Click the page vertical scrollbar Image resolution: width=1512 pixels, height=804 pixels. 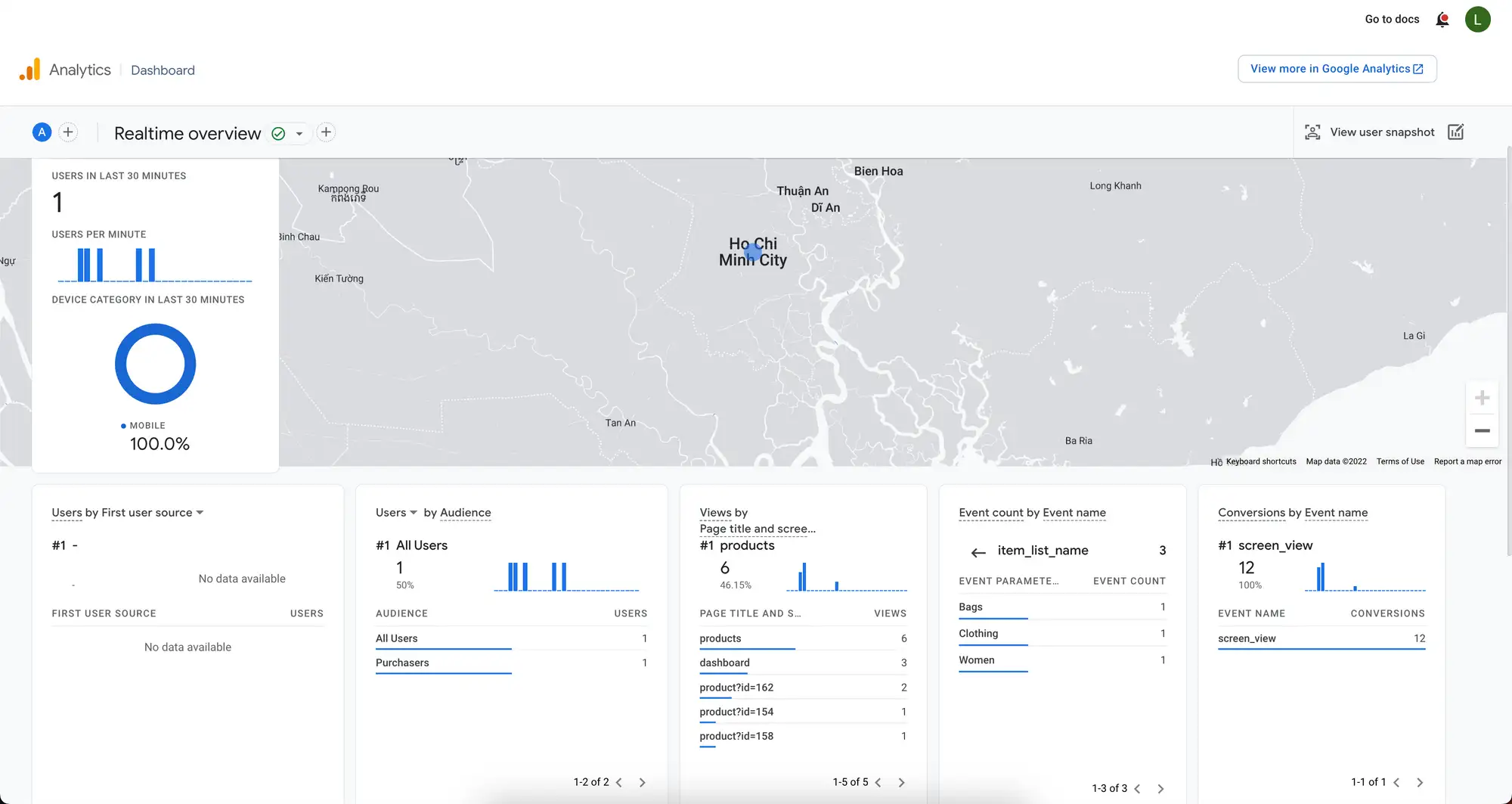tap(1509, 348)
